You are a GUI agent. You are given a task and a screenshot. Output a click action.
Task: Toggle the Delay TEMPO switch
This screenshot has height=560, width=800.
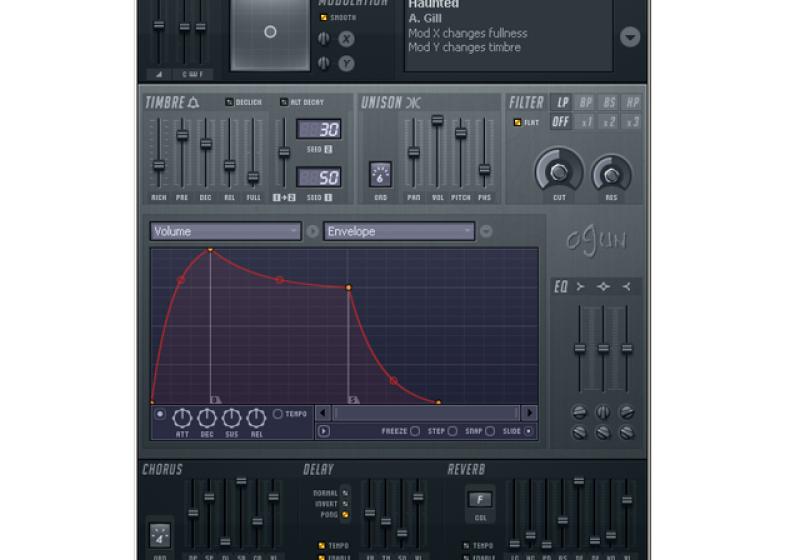click(x=321, y=546)
